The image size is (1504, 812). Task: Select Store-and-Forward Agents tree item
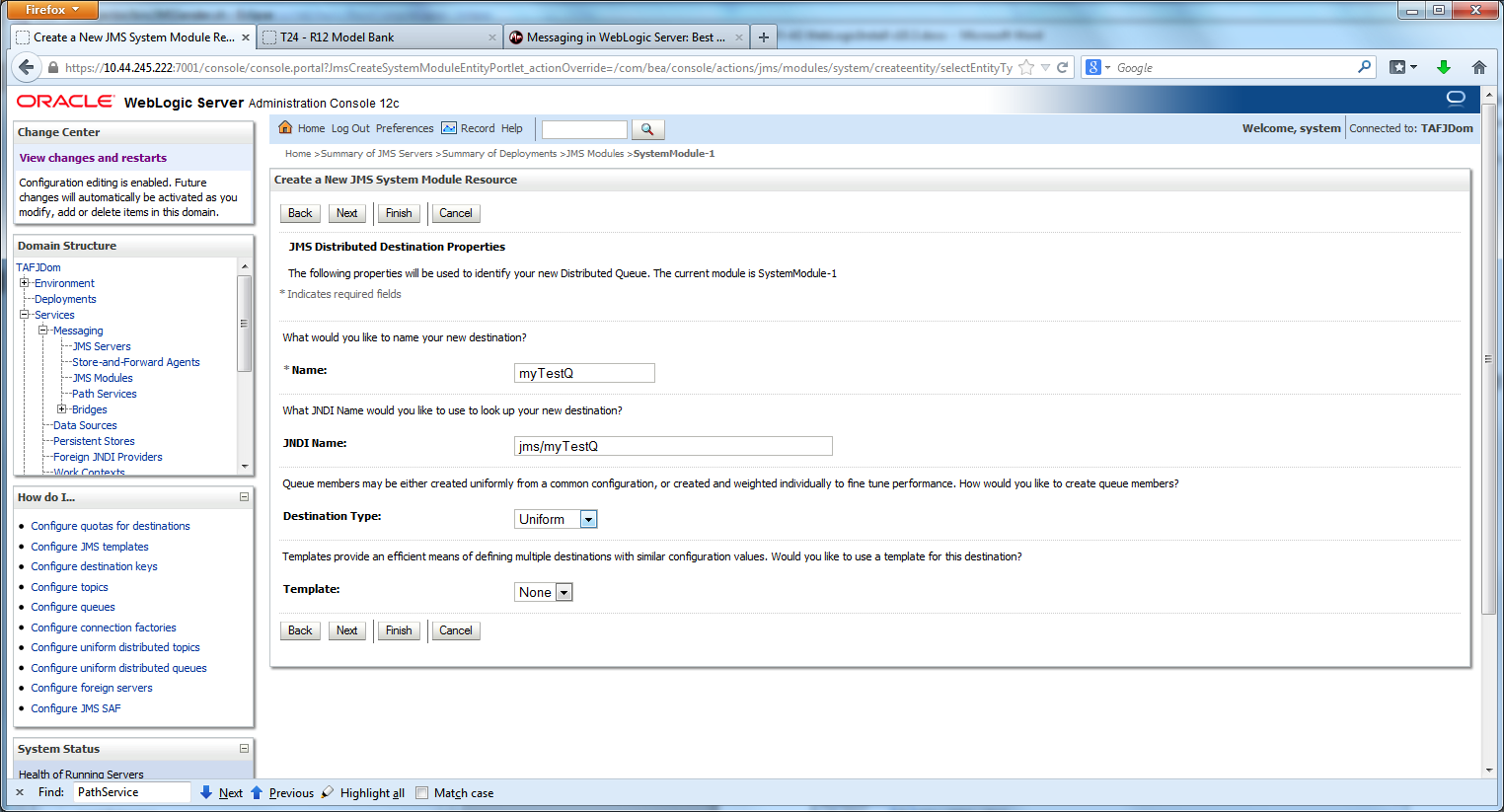136,362
